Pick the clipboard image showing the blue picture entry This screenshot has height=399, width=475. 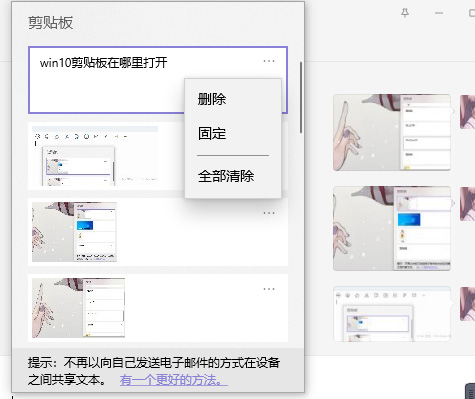click(x=74, y=232)
